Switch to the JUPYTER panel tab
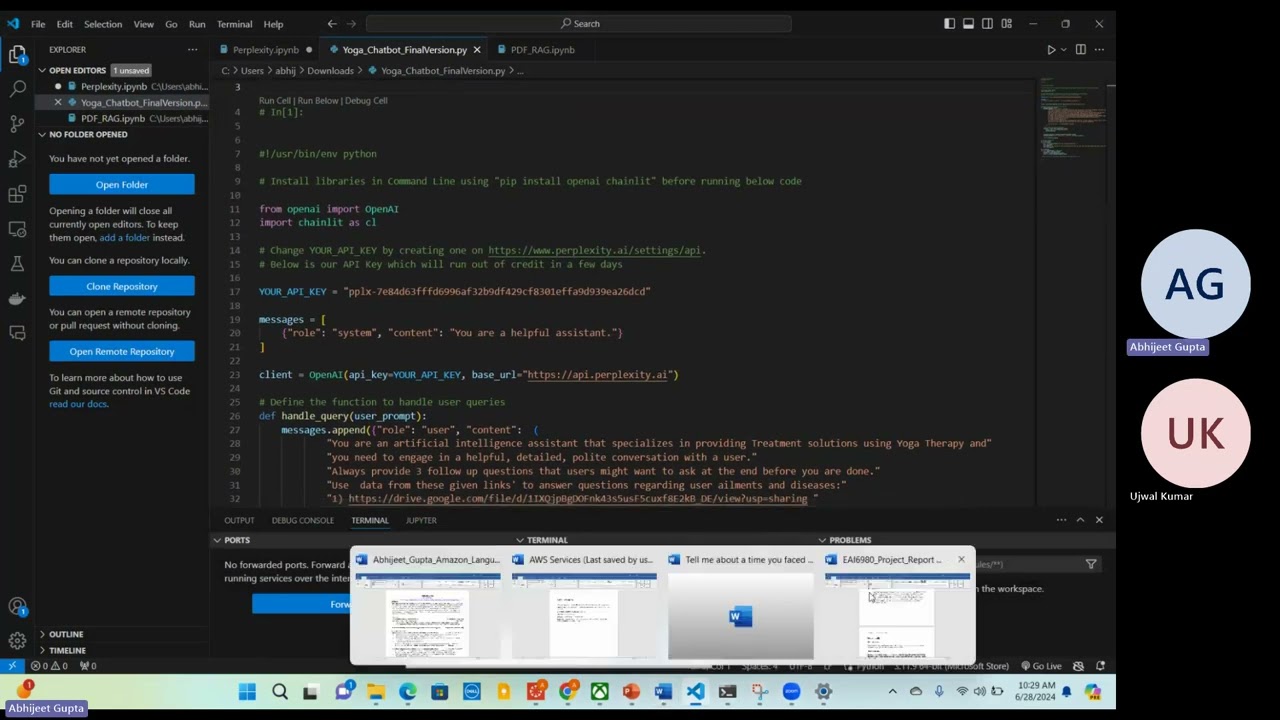 421,520
